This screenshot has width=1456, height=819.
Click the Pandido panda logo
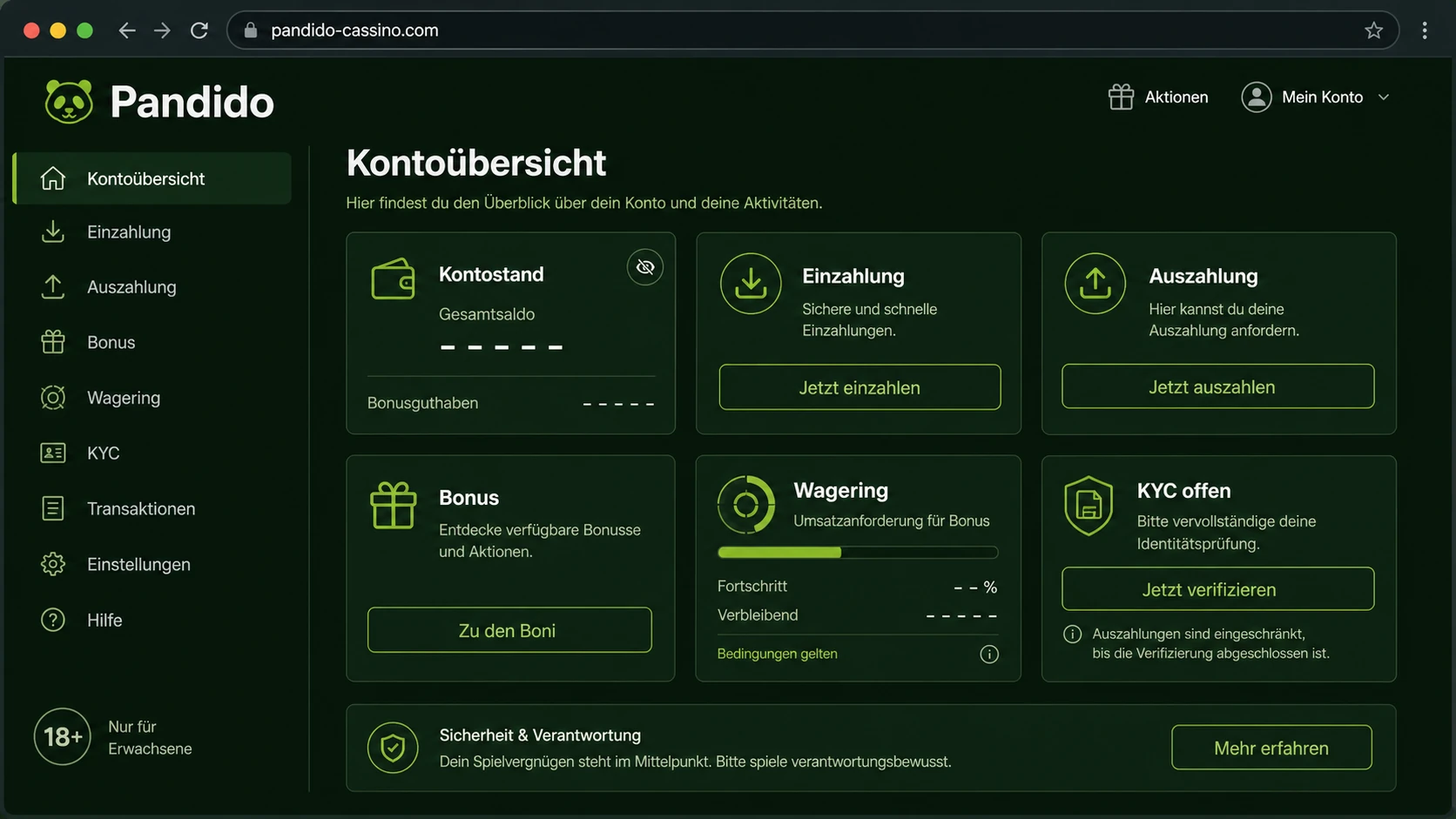tap(69, 102)
